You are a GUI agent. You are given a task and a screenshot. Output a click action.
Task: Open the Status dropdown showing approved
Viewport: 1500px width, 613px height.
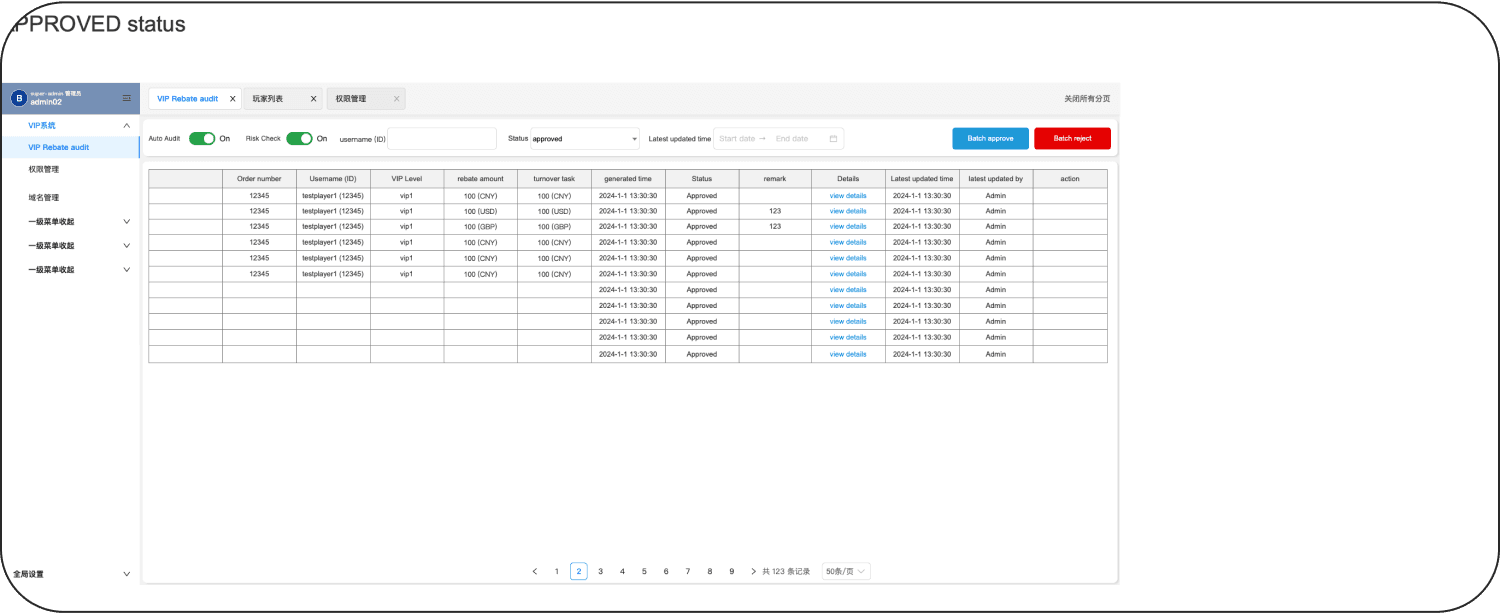(585, 139)
